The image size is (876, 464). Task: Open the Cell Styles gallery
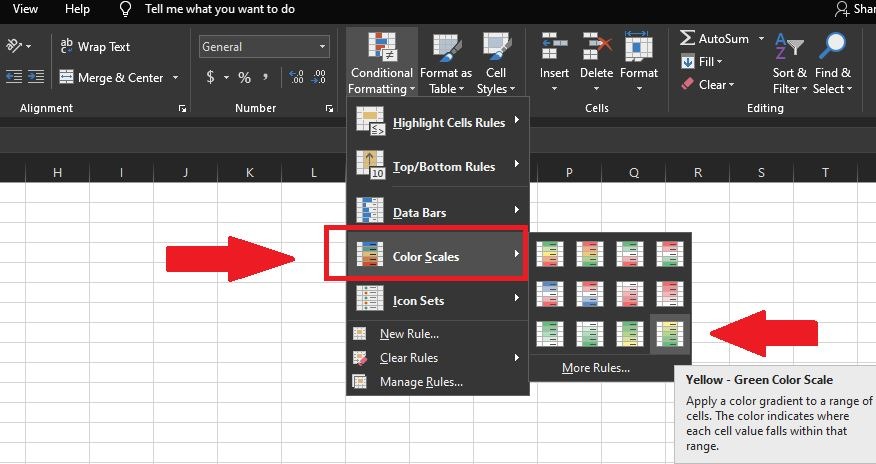tap(495, 47)
